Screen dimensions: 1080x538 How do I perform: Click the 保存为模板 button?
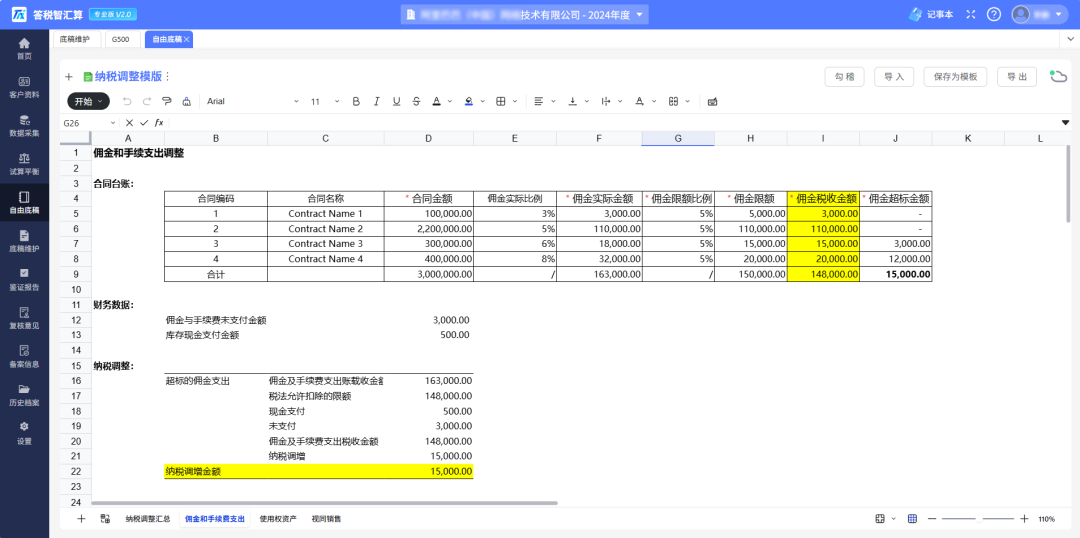tap(954, 77)
